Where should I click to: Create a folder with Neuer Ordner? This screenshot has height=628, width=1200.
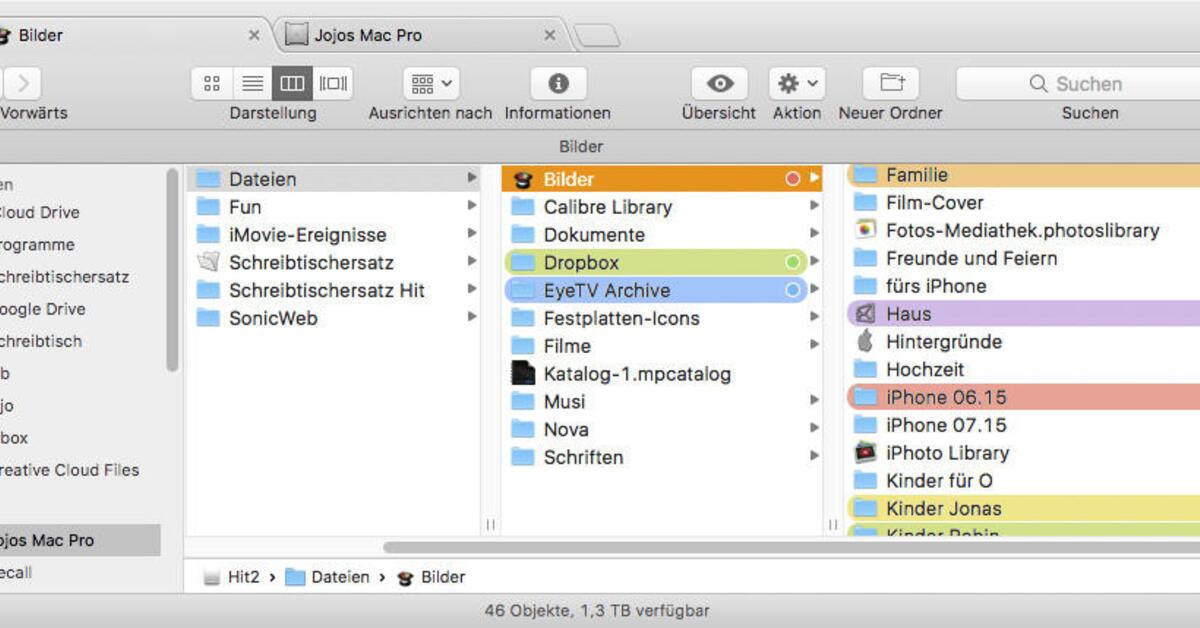pyautogui.click(x=891, y=84)
